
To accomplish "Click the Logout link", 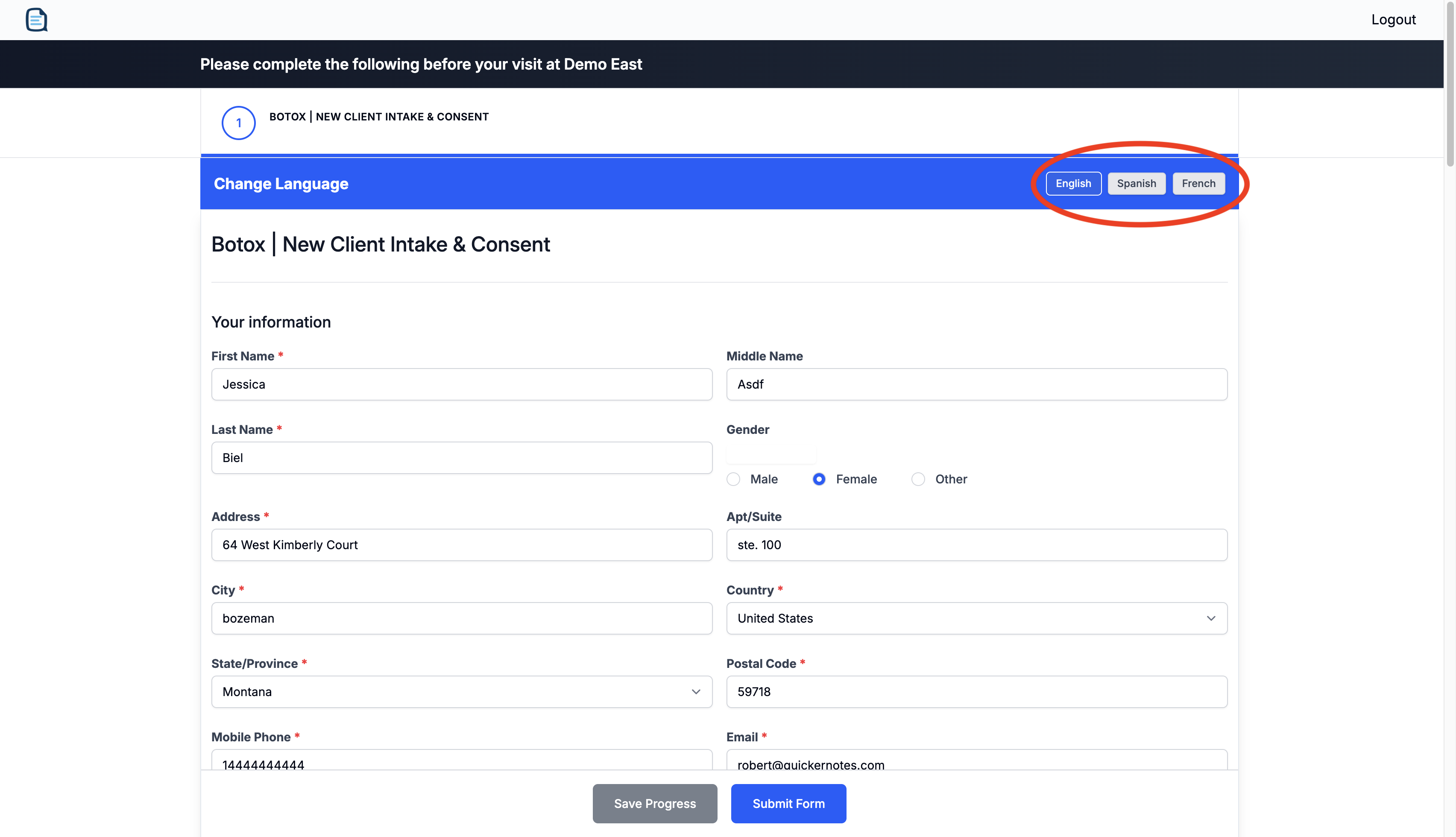I will [x=1393, y=20].
